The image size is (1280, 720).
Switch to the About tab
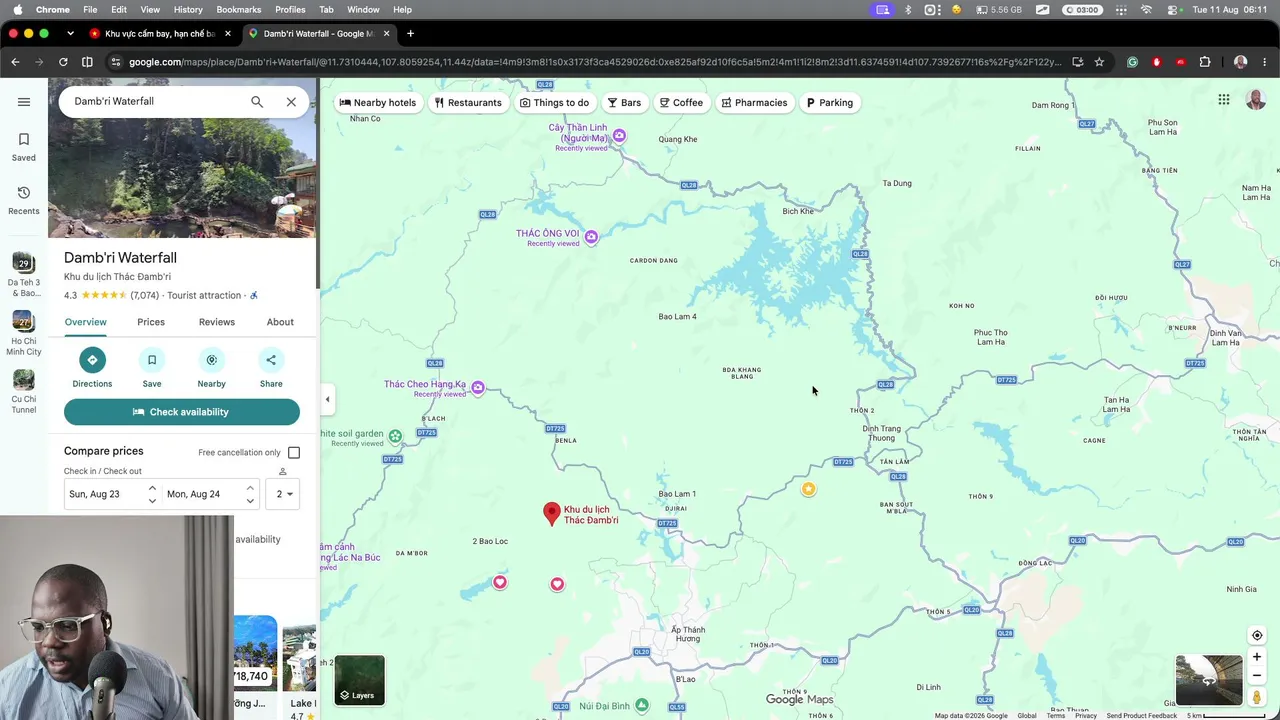[280, 322]
